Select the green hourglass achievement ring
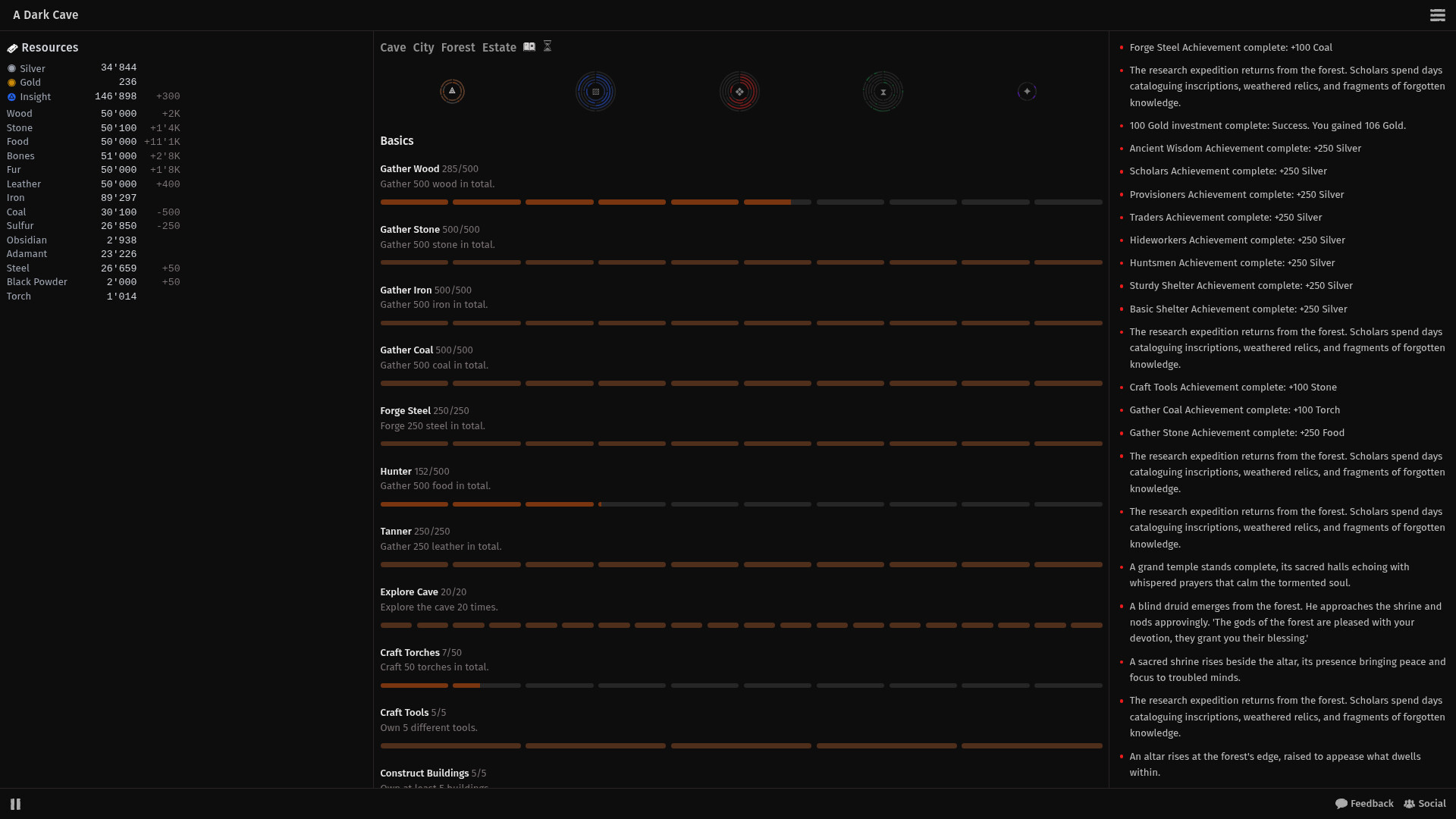Viewport: 1456px width, 819px height. [x=883, y=91]
